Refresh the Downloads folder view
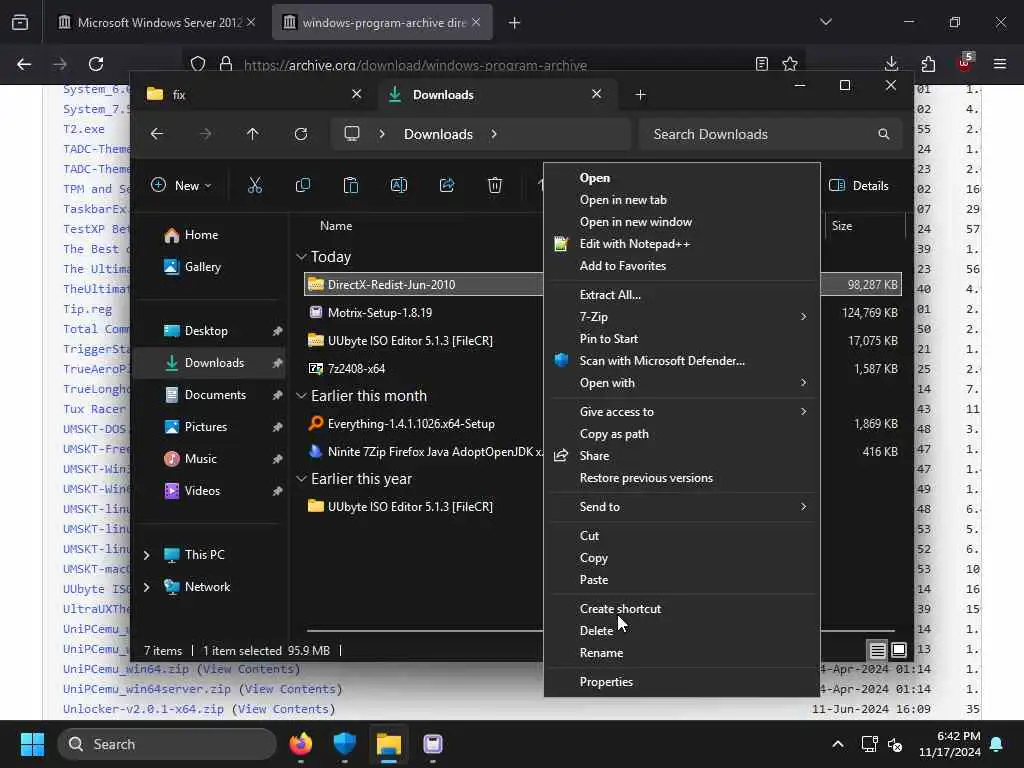The height and width of the screenshot is (768, 1024). coord(300,134)
